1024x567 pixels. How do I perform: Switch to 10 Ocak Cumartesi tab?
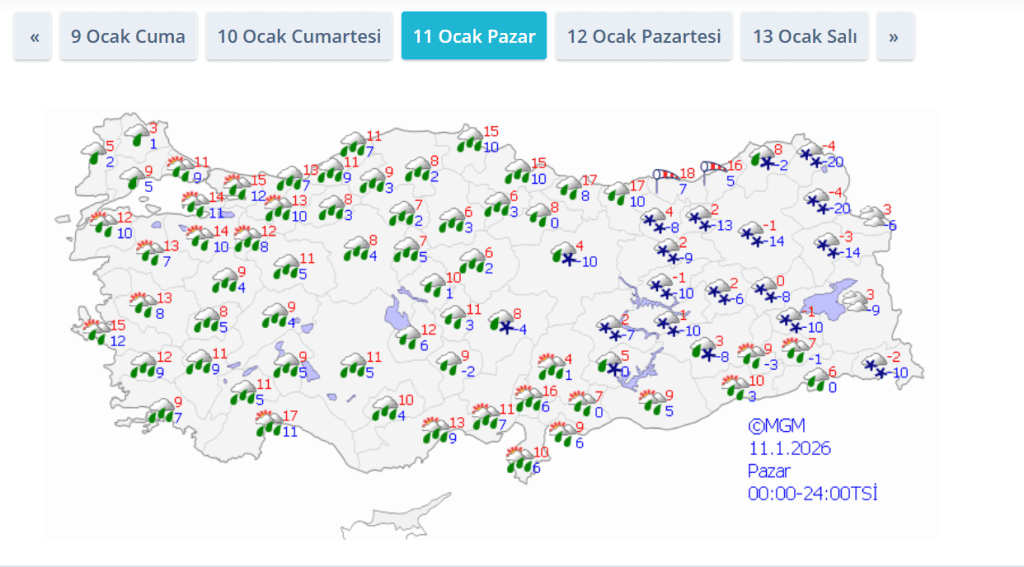pyautogui.click(x=299, y=36)
